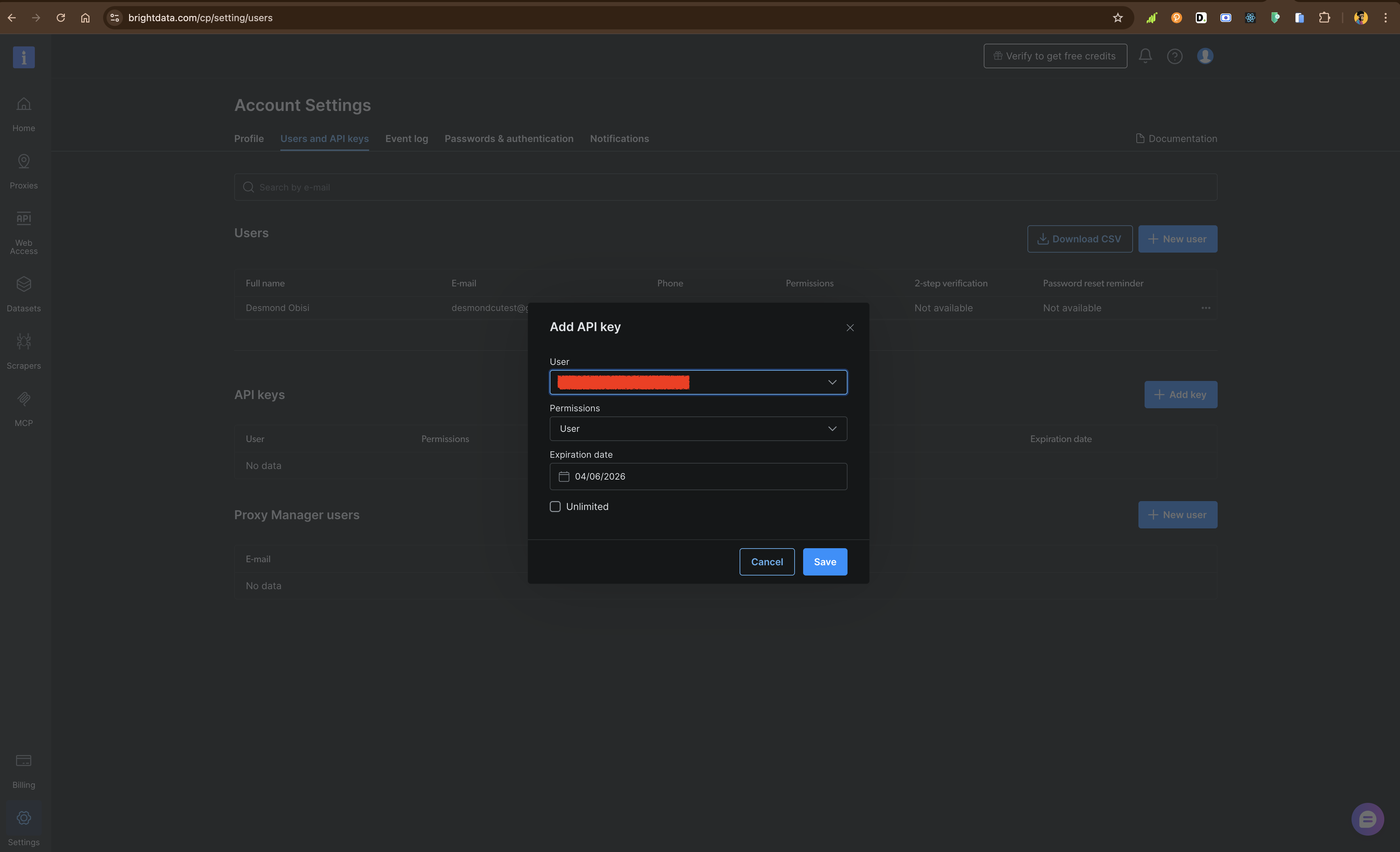The width and height of the screenshot is (1400, 852).
Task: Open the help question mark icon
Action: (1175, 56)
